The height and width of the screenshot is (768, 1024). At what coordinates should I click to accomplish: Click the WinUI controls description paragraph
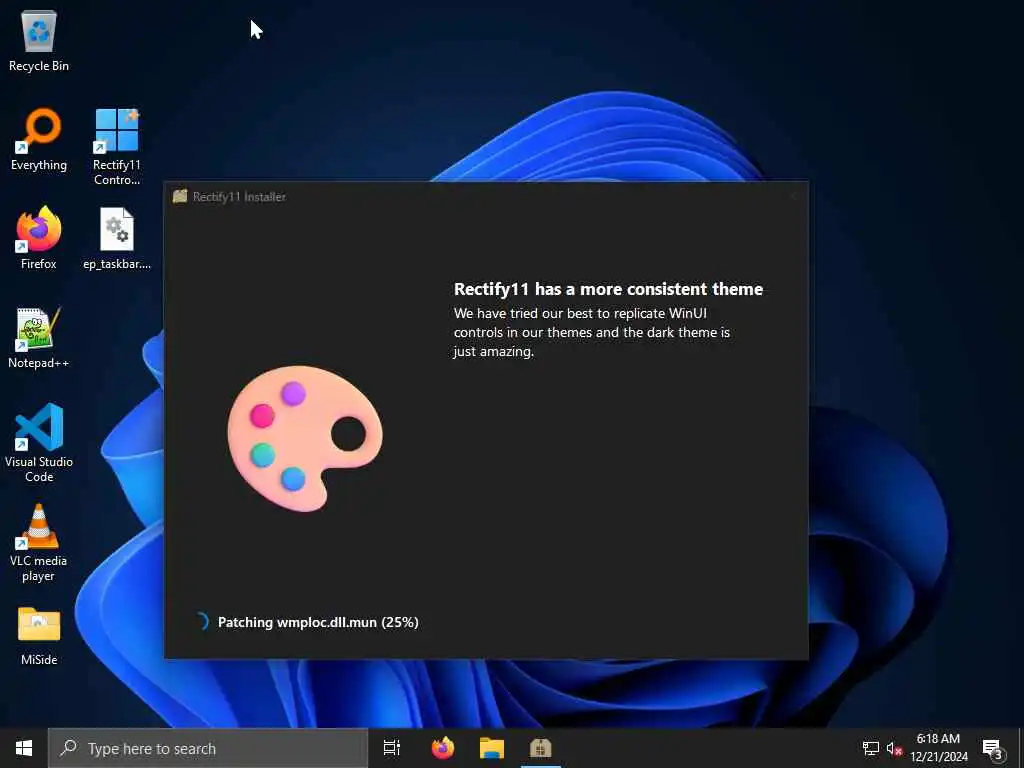pyautogui.click(x=592, y=332)
